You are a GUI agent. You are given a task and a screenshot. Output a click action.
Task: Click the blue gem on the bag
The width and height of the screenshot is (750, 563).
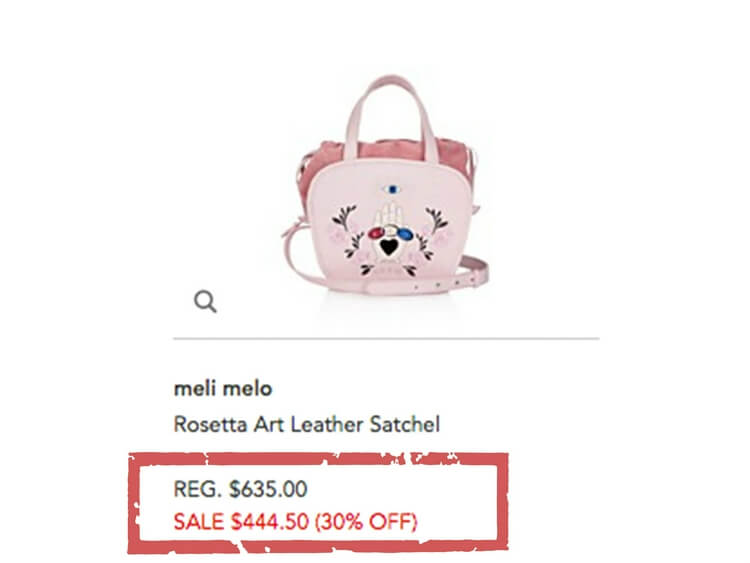point(404,234)
